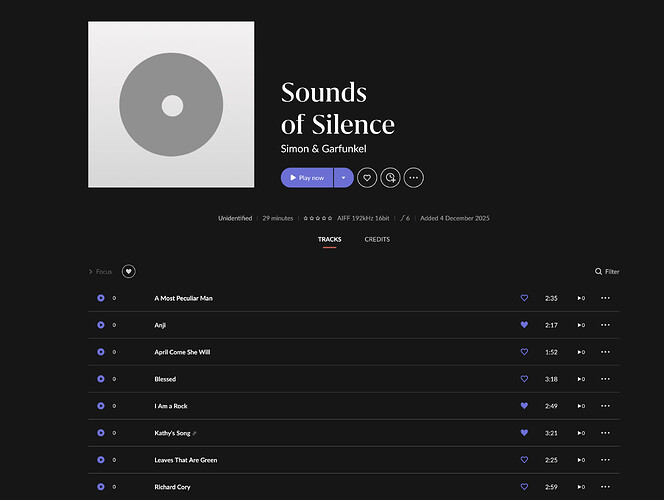Image resolution: width=664 pixels, height=500 pixels.
Task: Click the play count icon for Blessed
Action: 581,379
